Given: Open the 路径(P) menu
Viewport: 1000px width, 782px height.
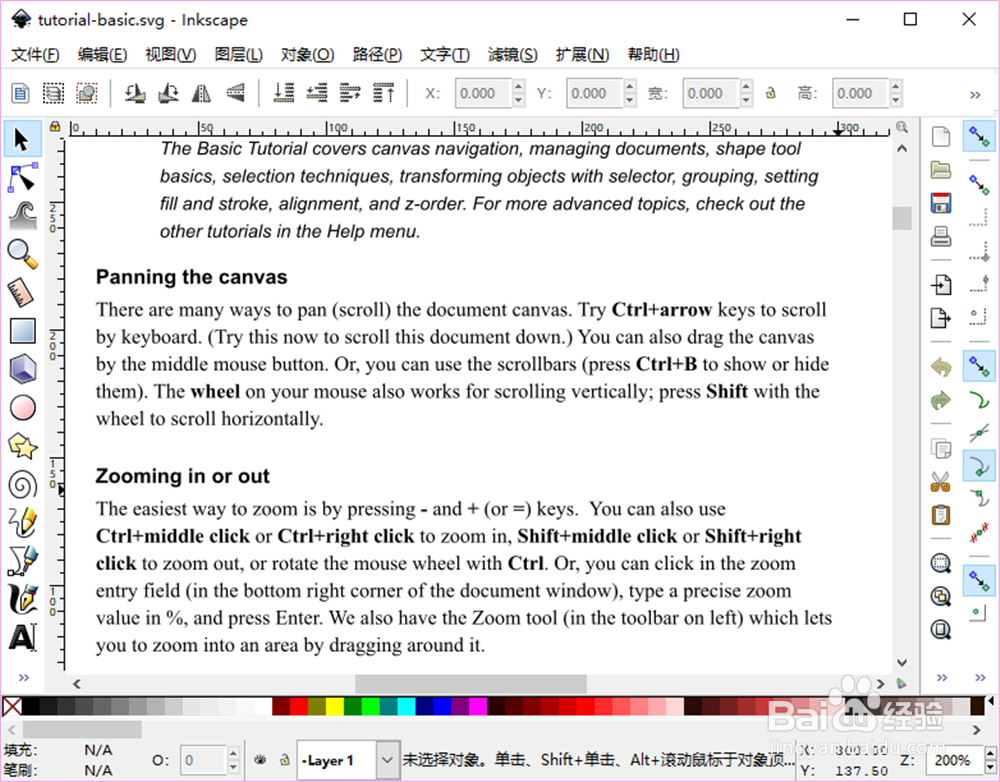Looking at the screenshot, I should pyautogui.click(x=377, y=55).
